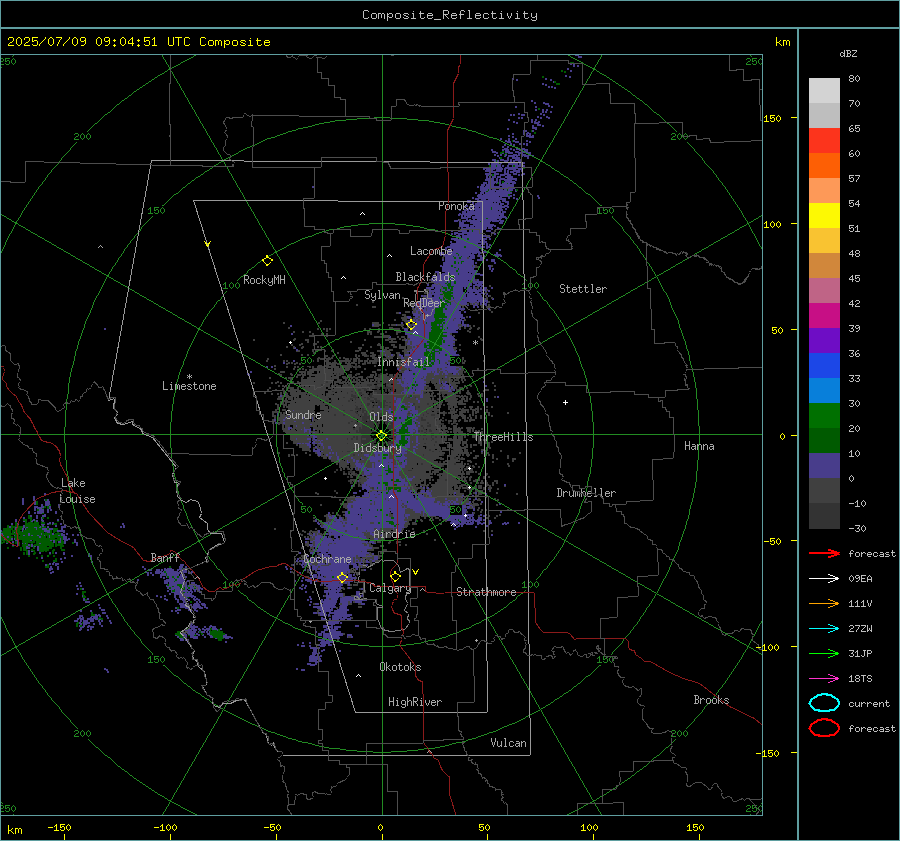Viewport: 900px width, 841px height.
Task: Click the cyan 27ZW arrow icon
Action: 824,629
